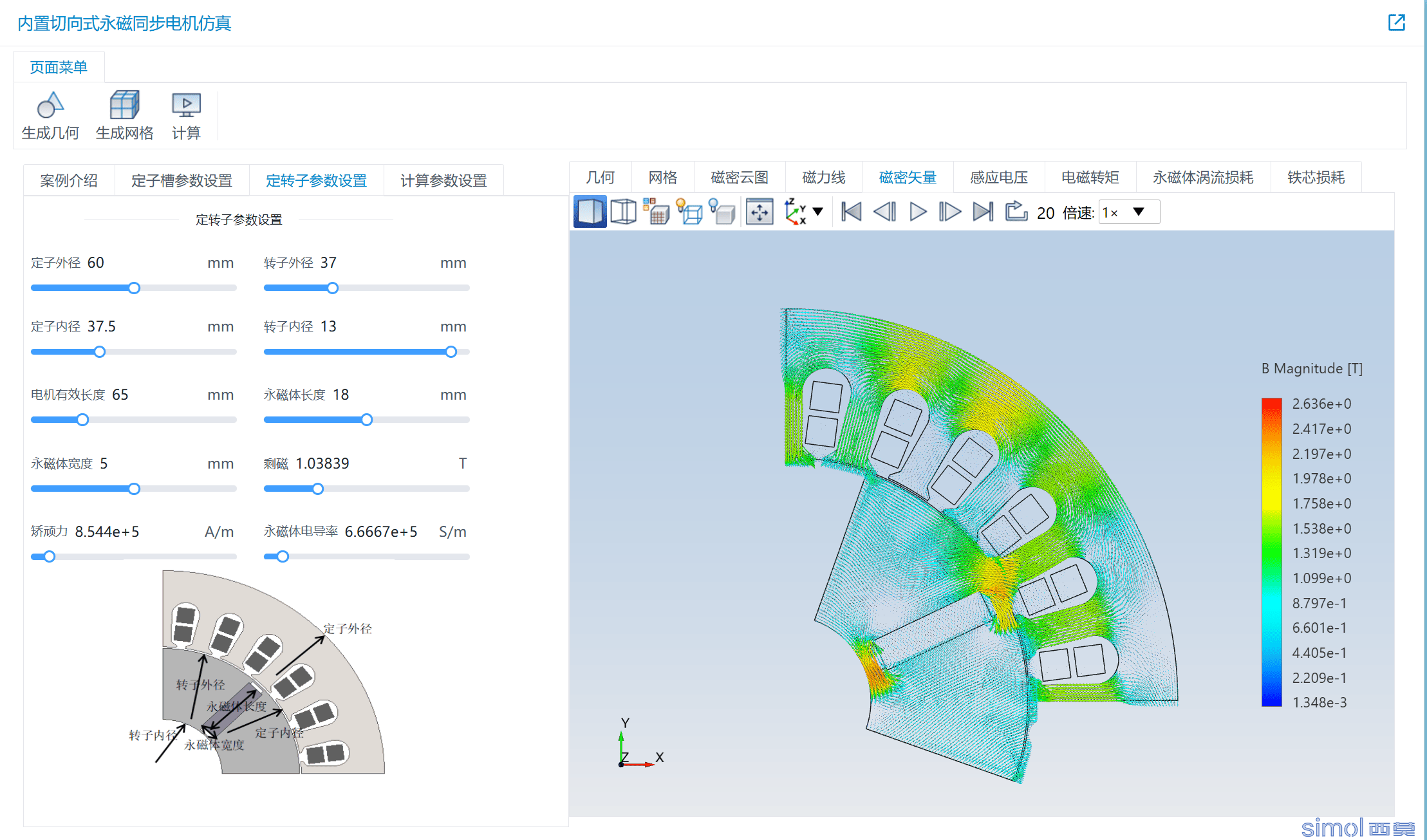Open the 几何 result tab
This screenshot has width=1427, height=840.
tap(600, 177)
